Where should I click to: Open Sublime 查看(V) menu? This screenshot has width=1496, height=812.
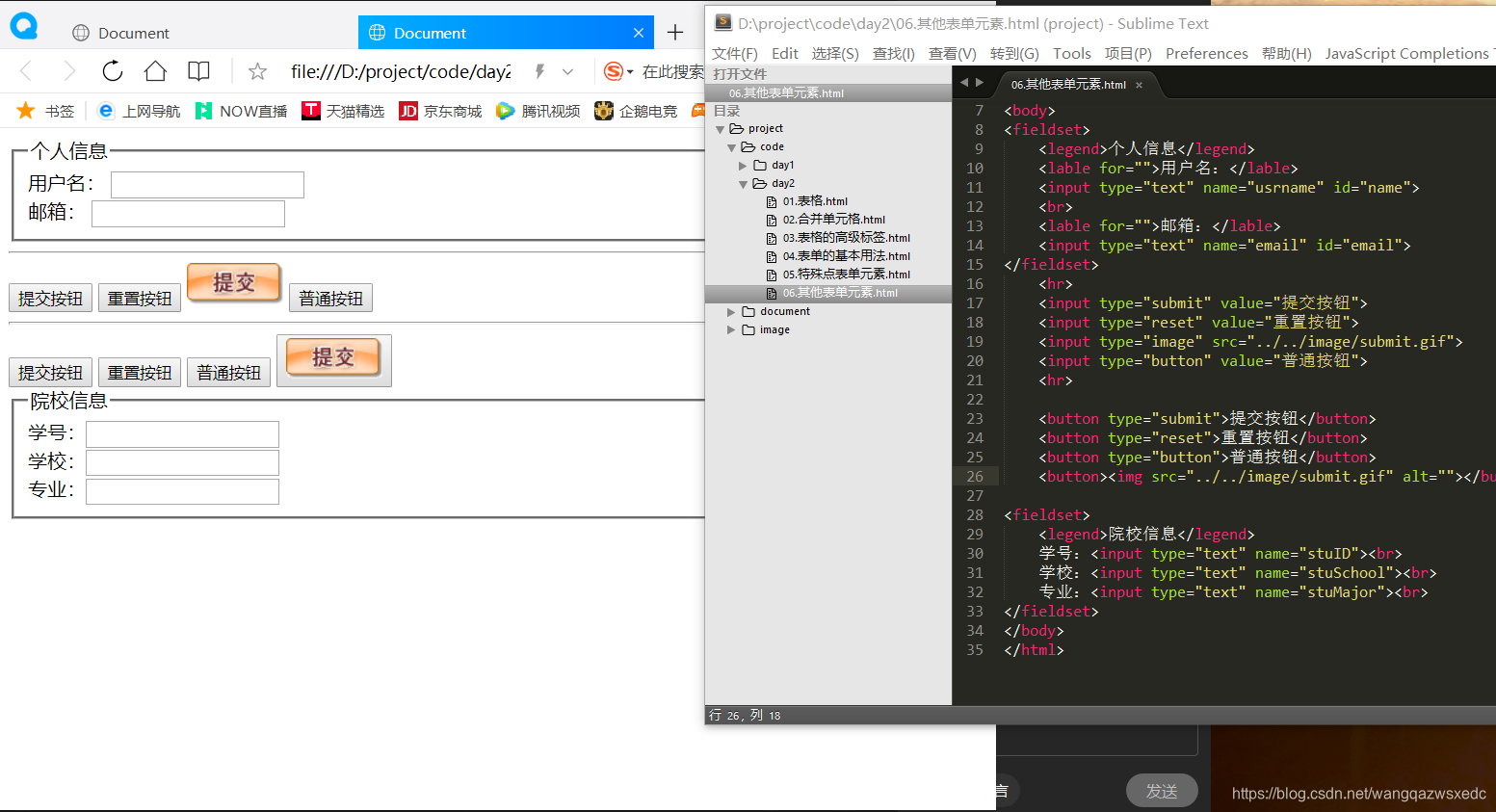(953, 53)
